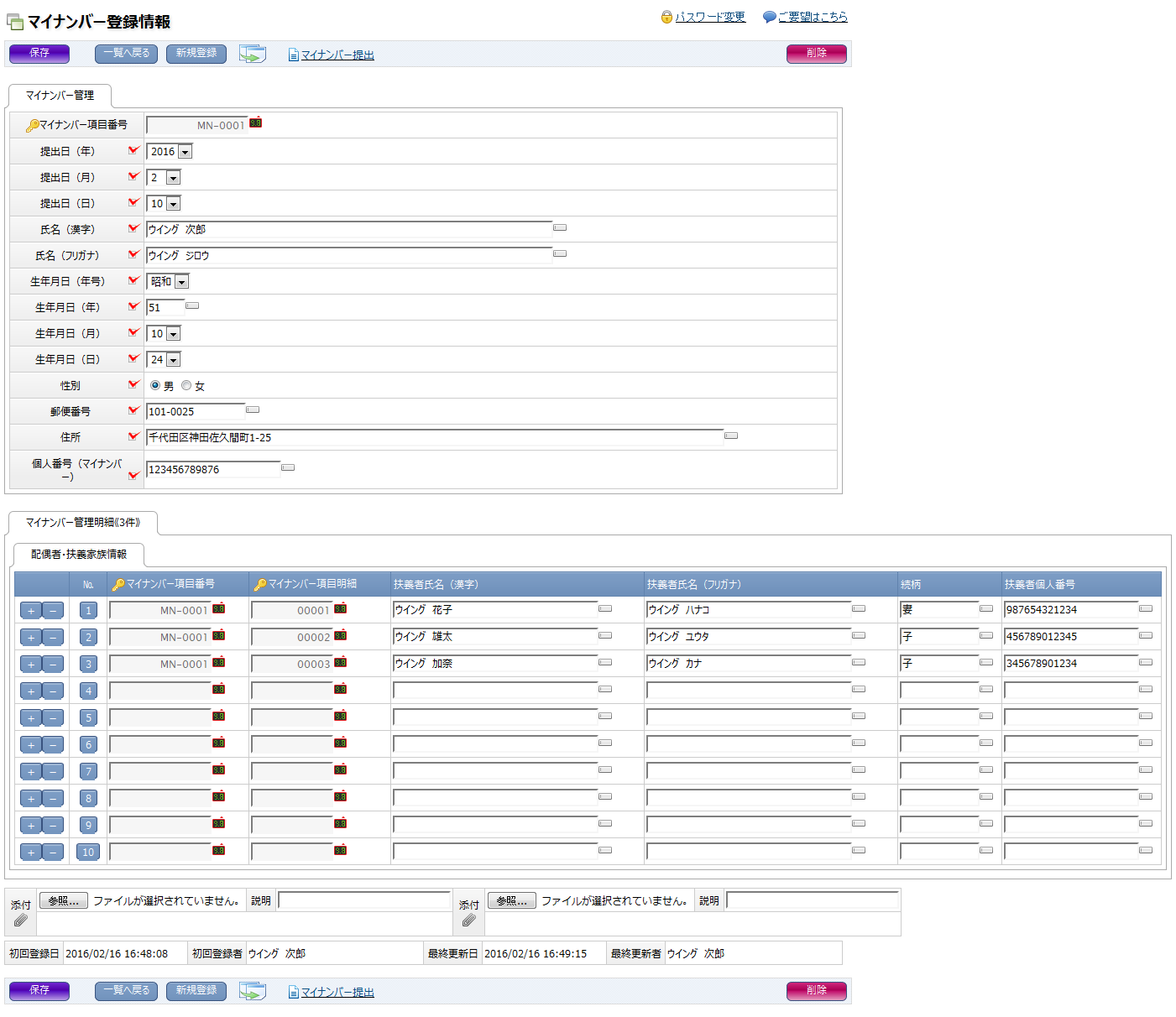The width and height of the screenshot is (1176, 1017).
Task: Click the counter icon beside MN-0001 field
Action: pyautogui.click(x=255, y=123)
